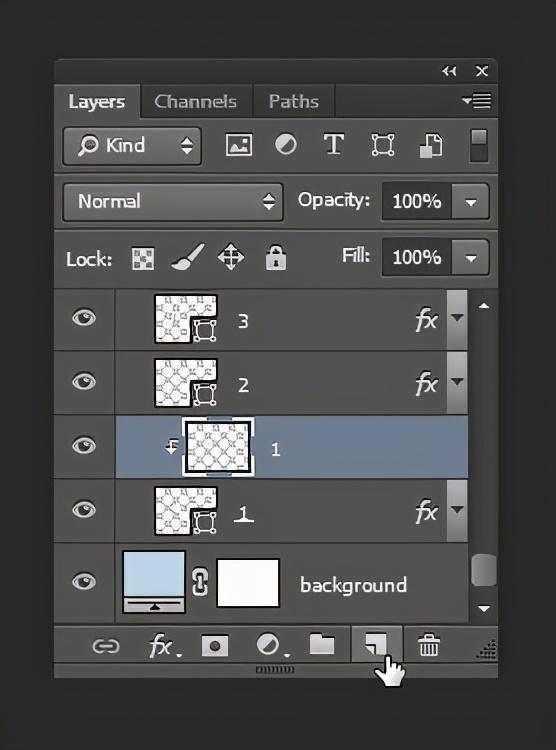Add a layer style with fx button
This screenshot has width=556, height=750.
(164, 647)
